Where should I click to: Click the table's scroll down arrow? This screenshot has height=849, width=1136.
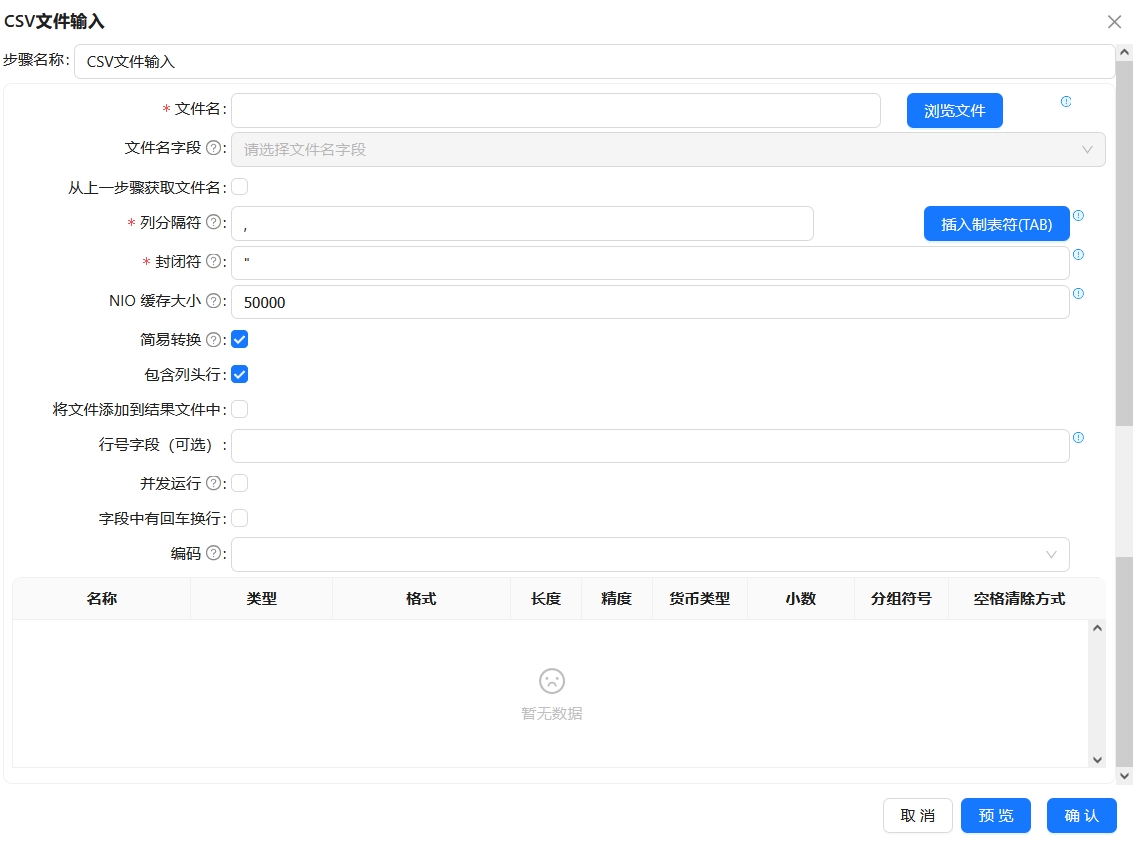tap(1097, 759)
